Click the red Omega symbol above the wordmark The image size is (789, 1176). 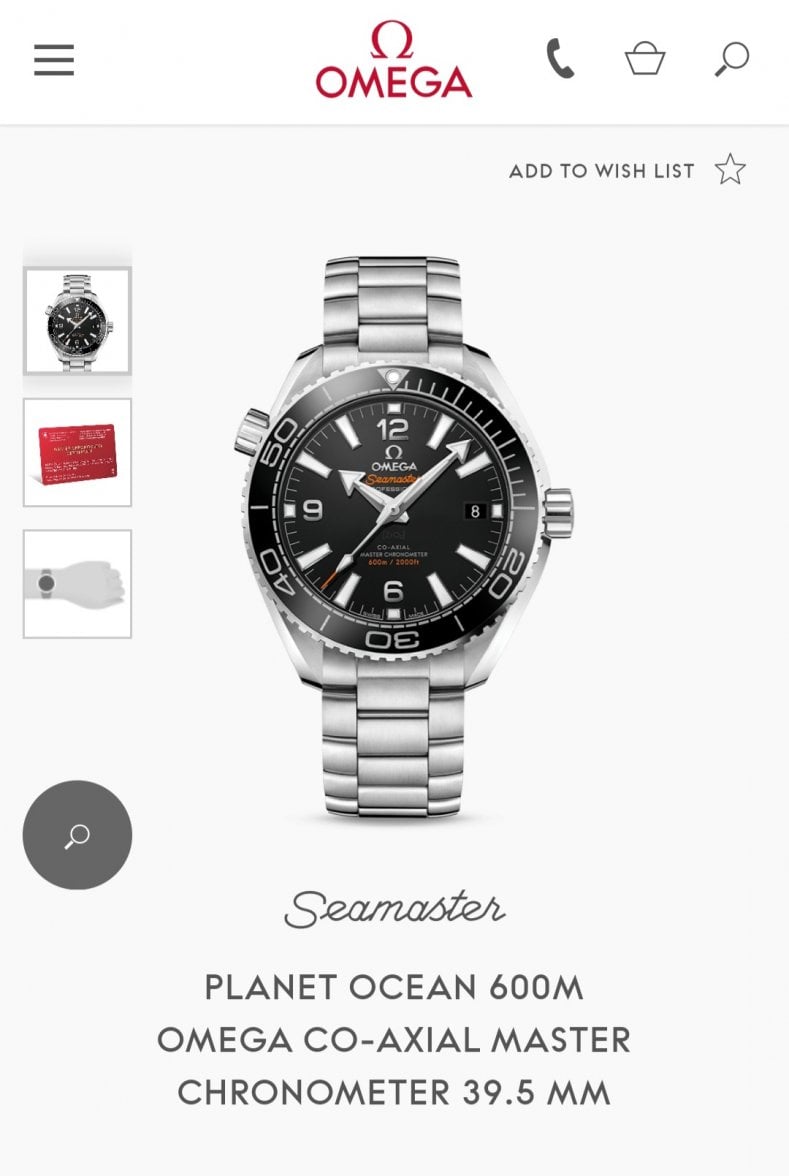392,39
